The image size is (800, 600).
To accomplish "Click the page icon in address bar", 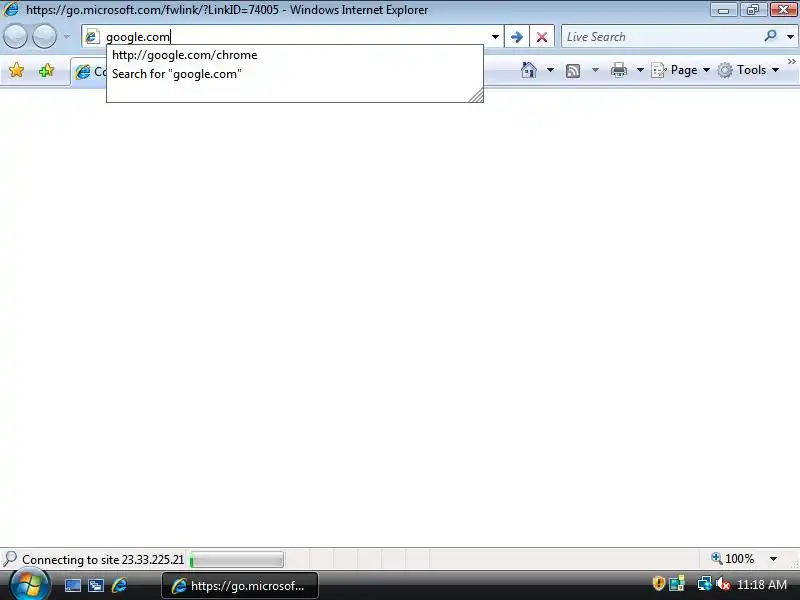I will 92,37.
